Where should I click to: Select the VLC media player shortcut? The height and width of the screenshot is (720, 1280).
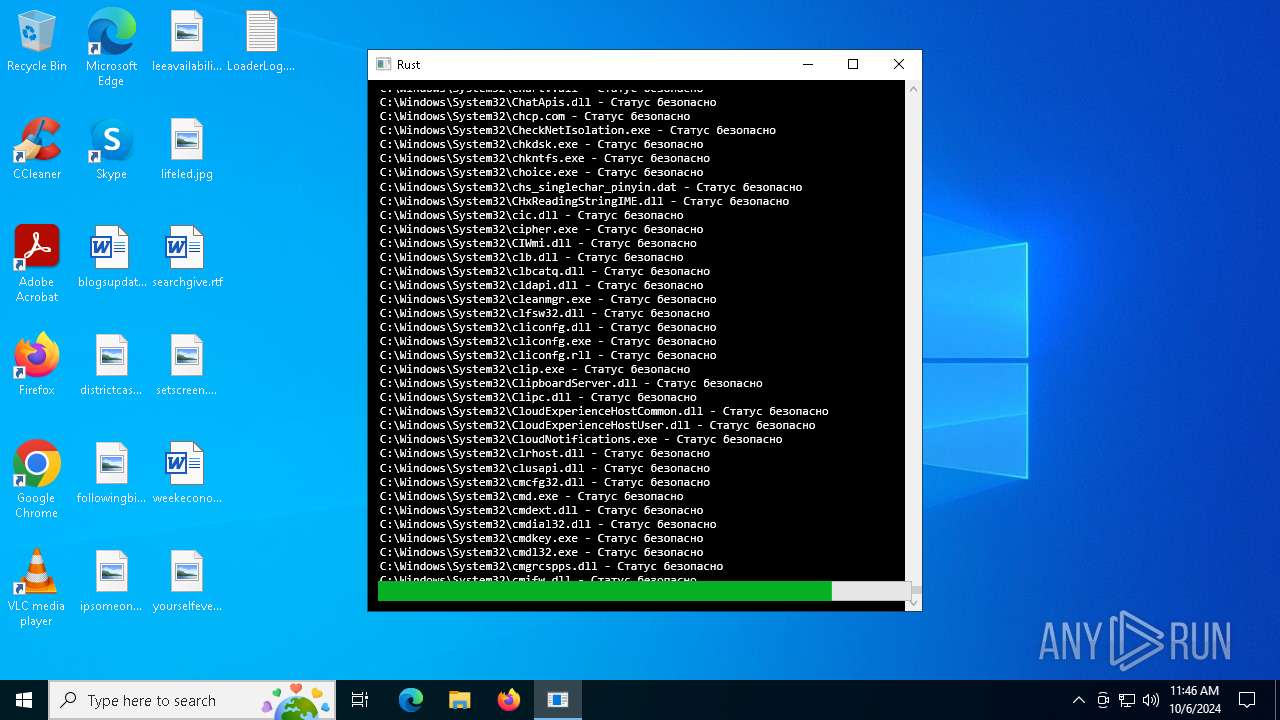[37, 588]
